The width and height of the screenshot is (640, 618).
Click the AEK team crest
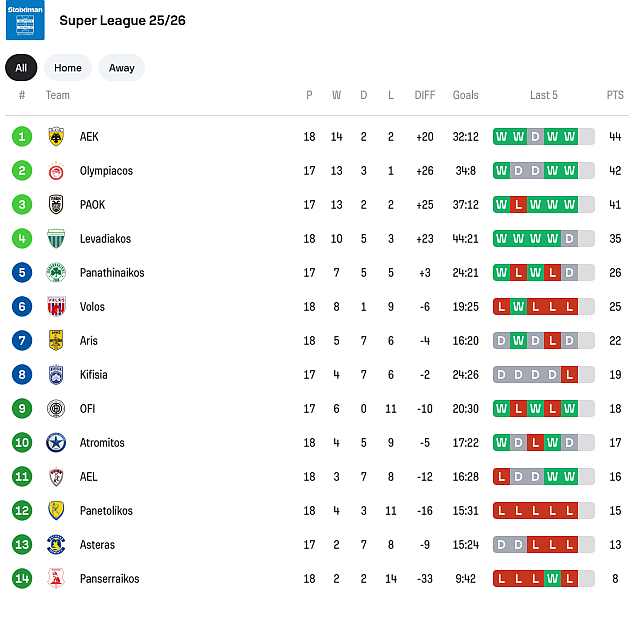[x=56, y=137]
